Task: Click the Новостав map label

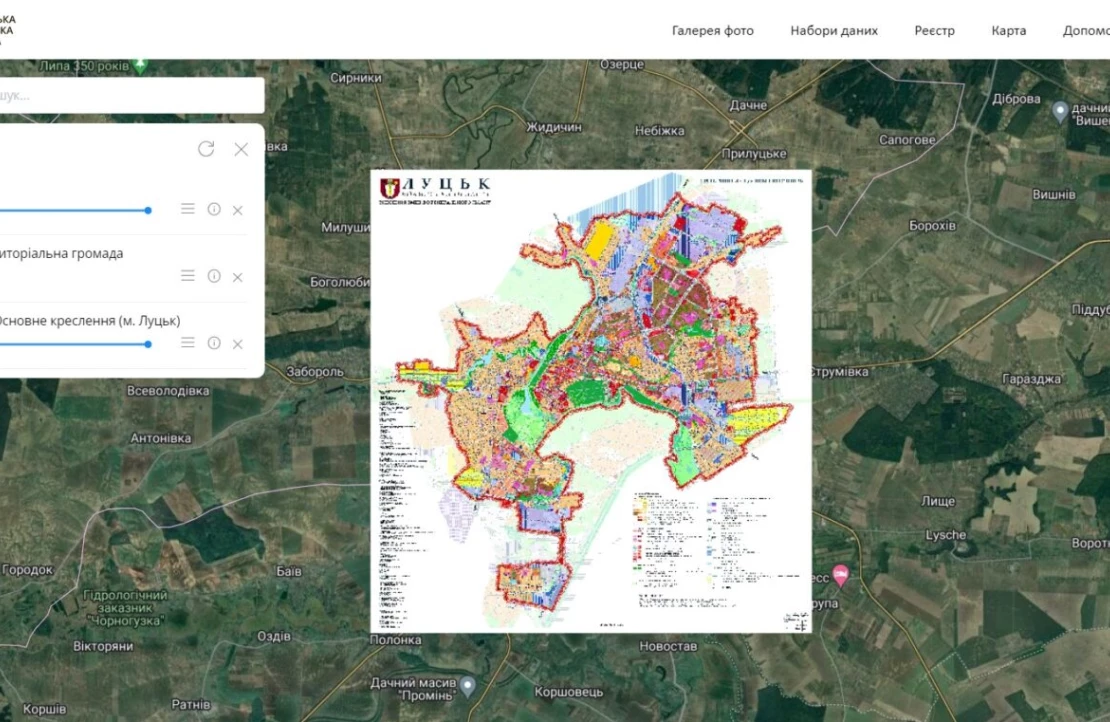Action: click(668, 646)
